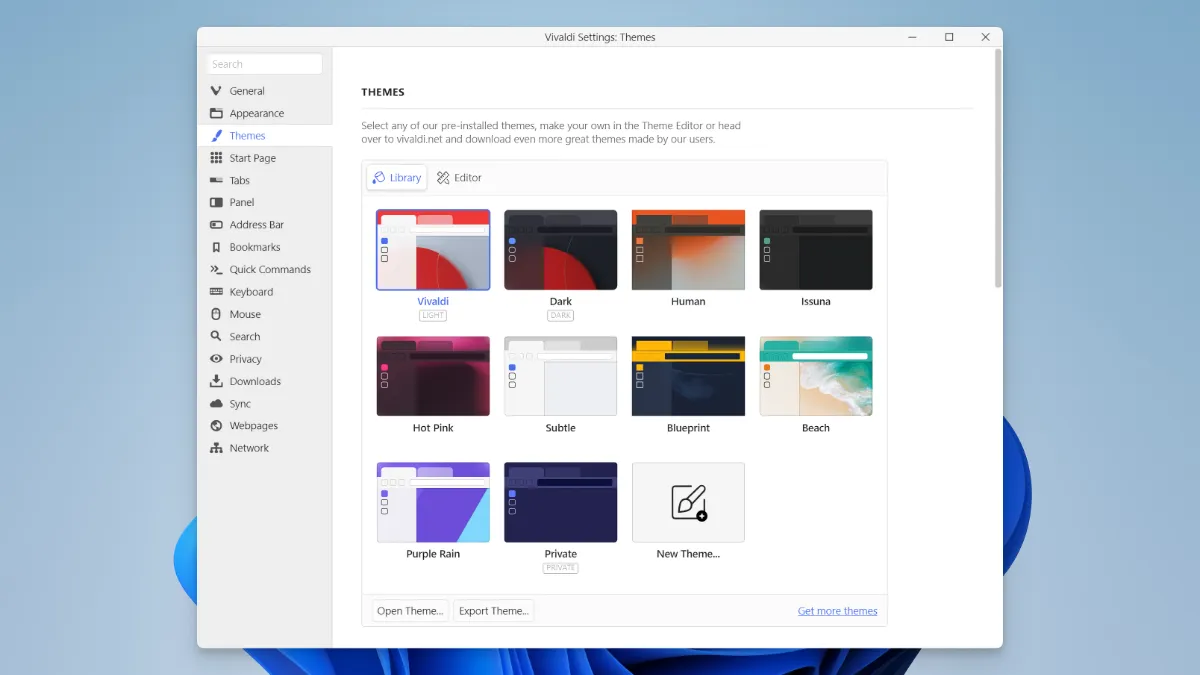Open the Downloads settings icon
The height and width of the screenshot is (675, 1200).
[x=216, y=381]
